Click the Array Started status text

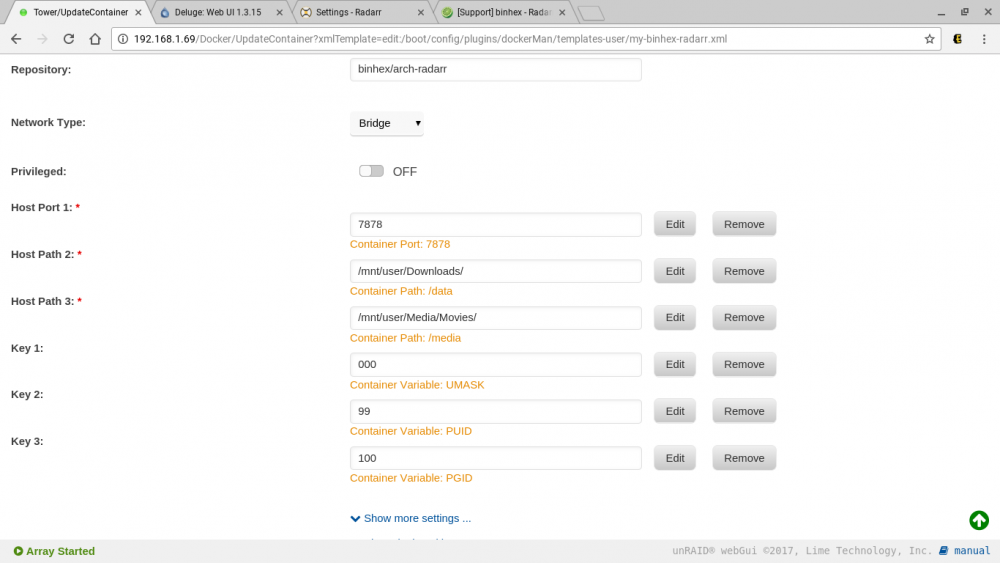tap(61, 551)
